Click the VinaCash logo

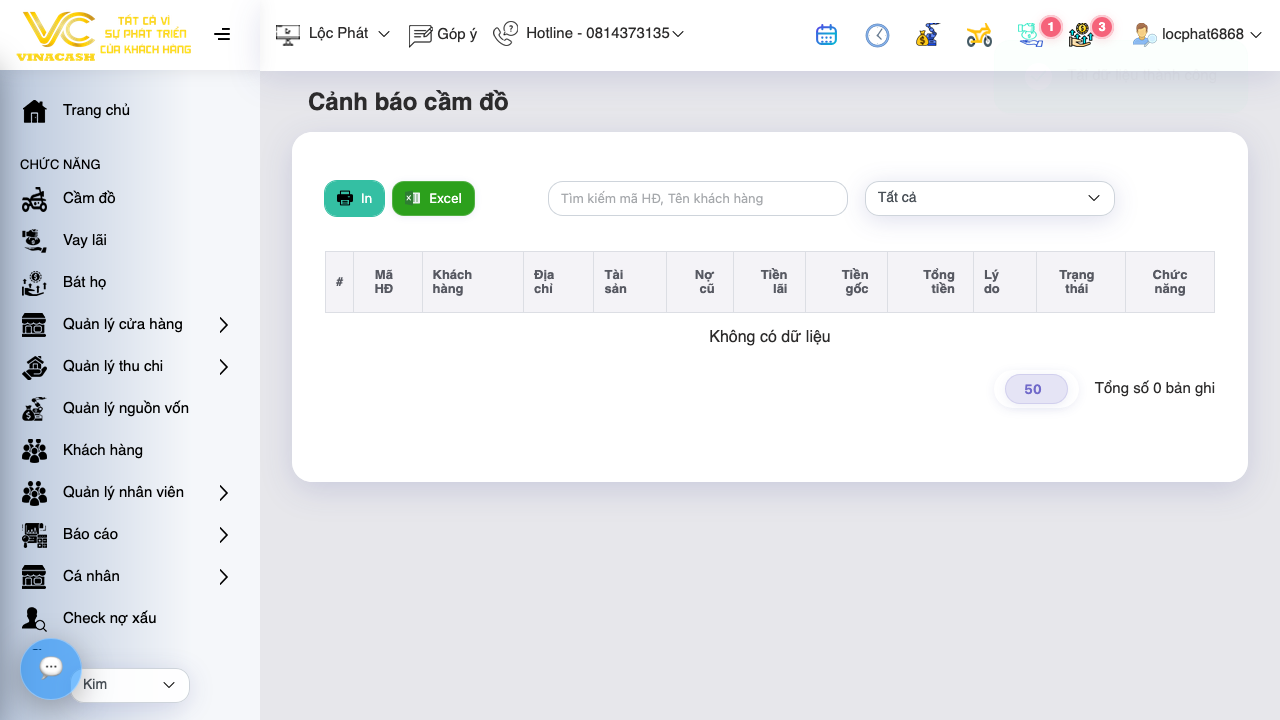coord(103,35)
